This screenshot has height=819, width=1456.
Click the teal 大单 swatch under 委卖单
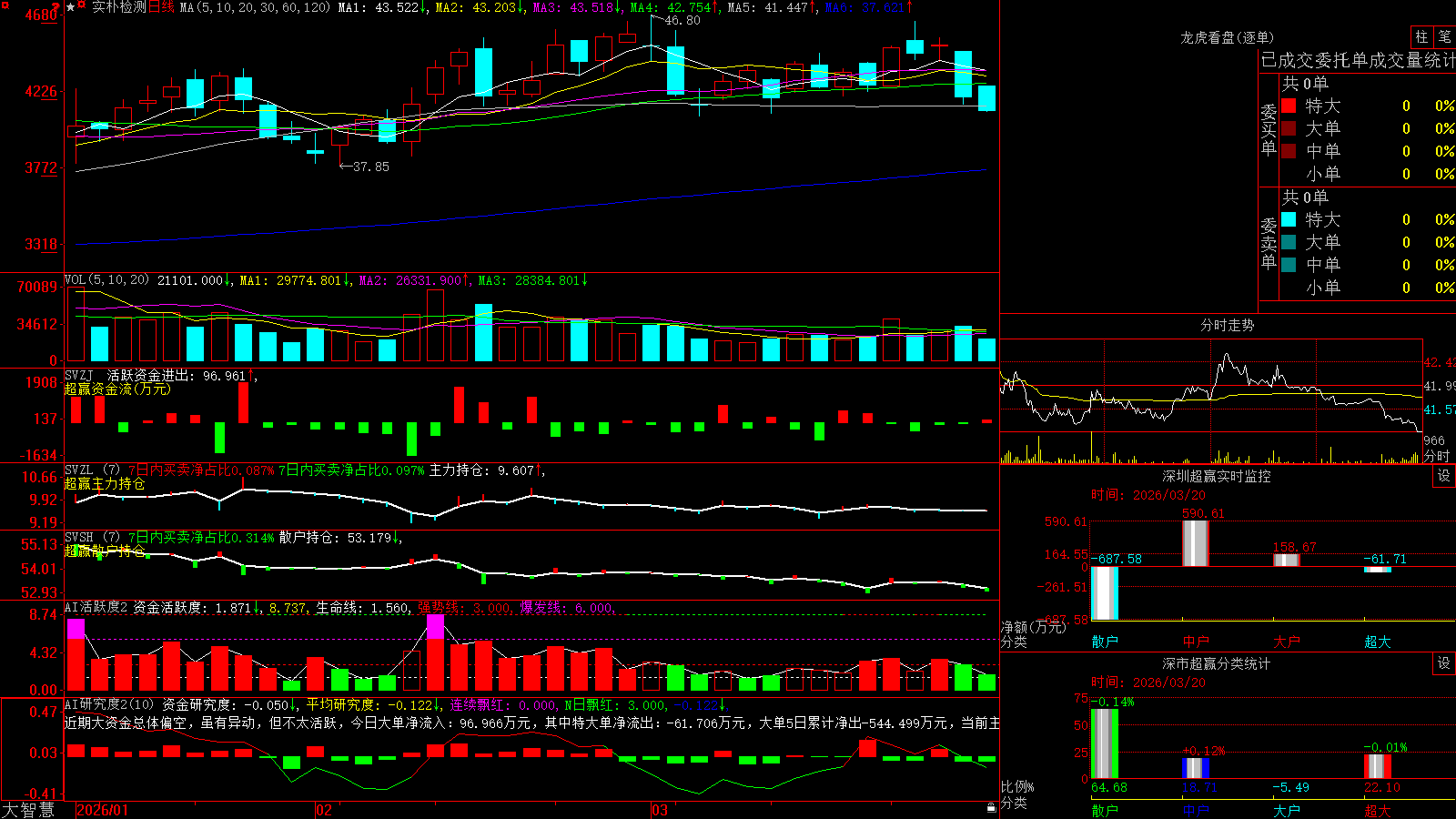click(x=1289, y=242)
